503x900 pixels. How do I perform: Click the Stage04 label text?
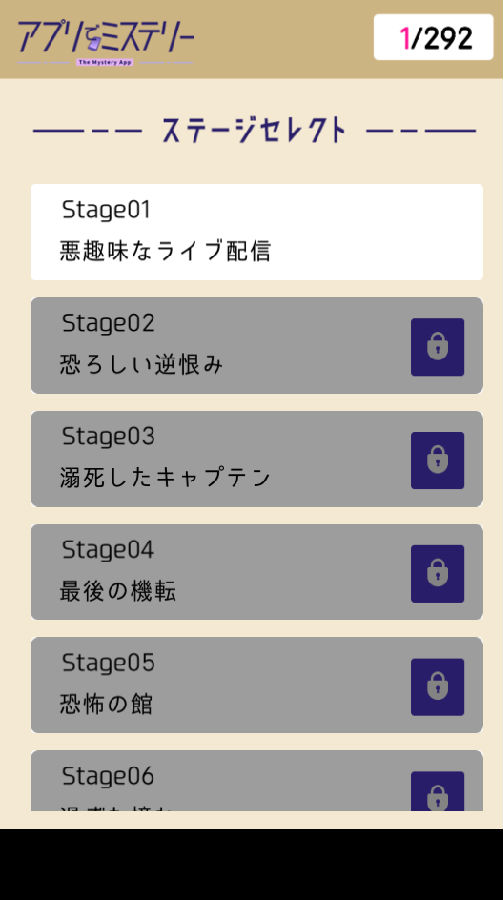tap(108, 550)
